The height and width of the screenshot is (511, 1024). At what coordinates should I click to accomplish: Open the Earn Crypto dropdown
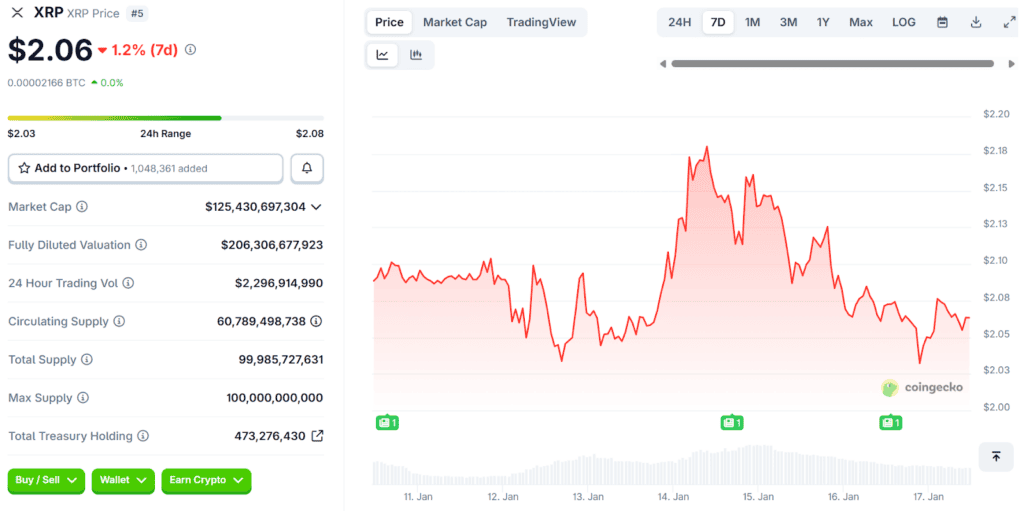coord(206,480)
